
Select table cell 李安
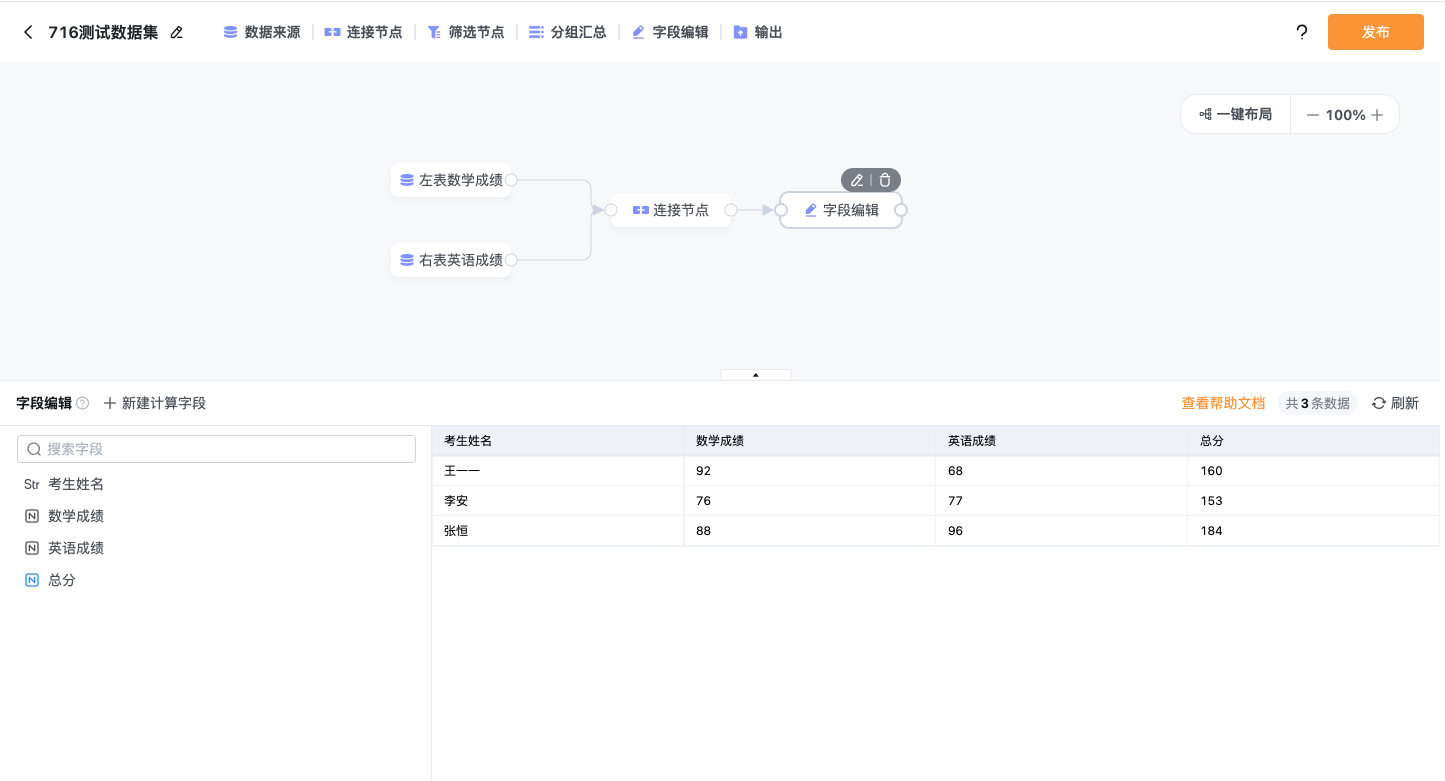[x=558, y=501]
